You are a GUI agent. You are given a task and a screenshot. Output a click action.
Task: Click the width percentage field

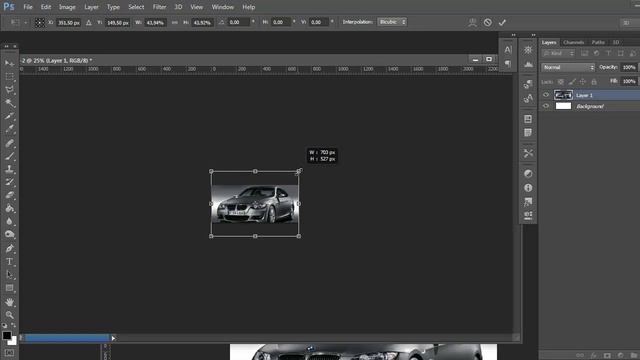tap(155, 22)
